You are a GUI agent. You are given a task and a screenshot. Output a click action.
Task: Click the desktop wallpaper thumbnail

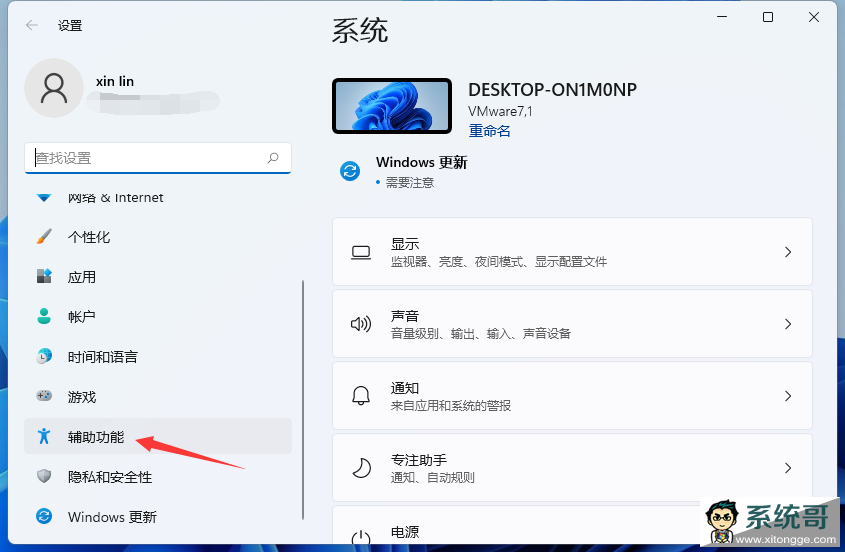pyautogui.click(x=392, y=106)
